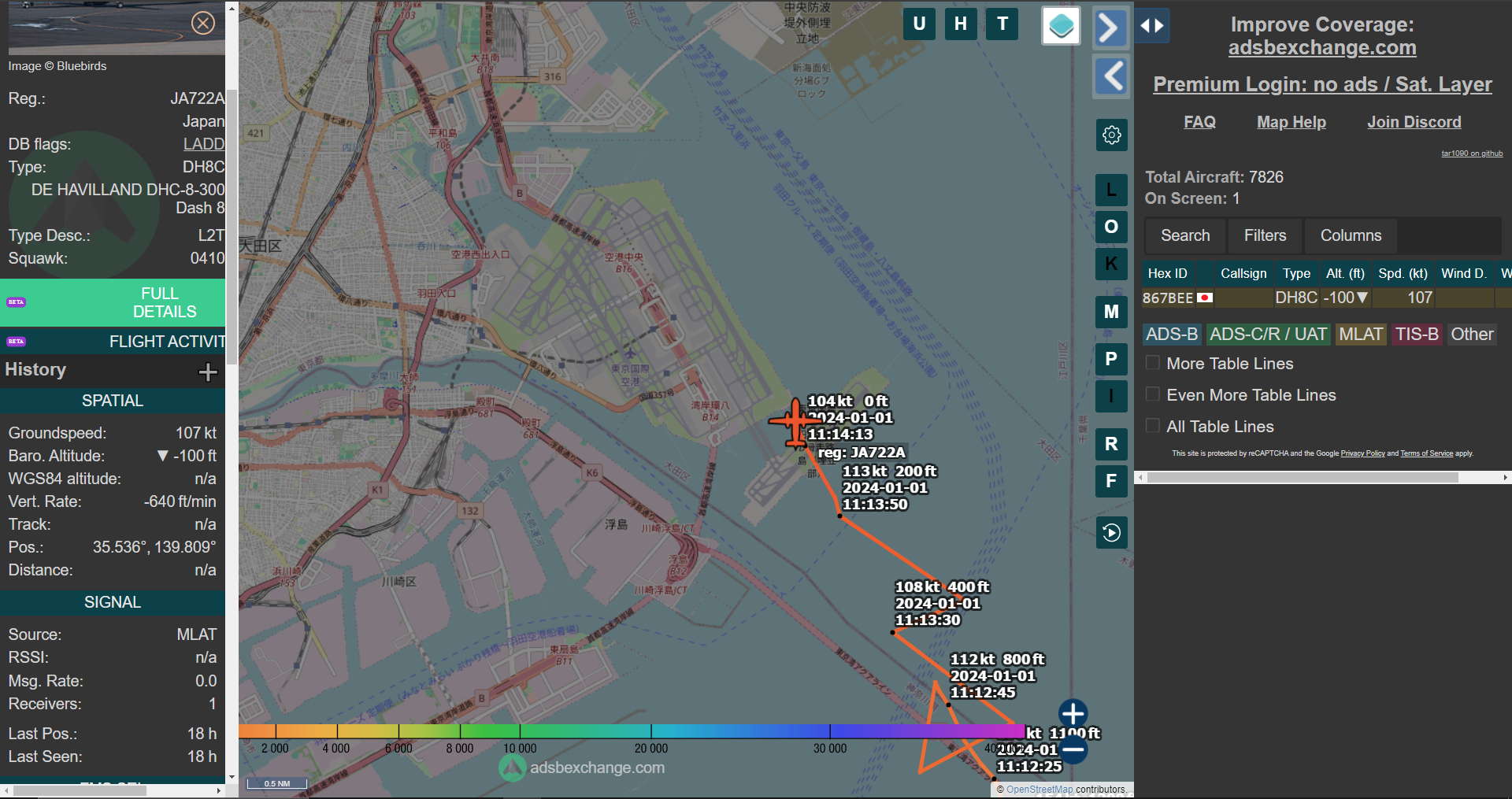This screenshot has width=1512, height=799.
Task: Toggle the K map option button
Action: 1111,264
